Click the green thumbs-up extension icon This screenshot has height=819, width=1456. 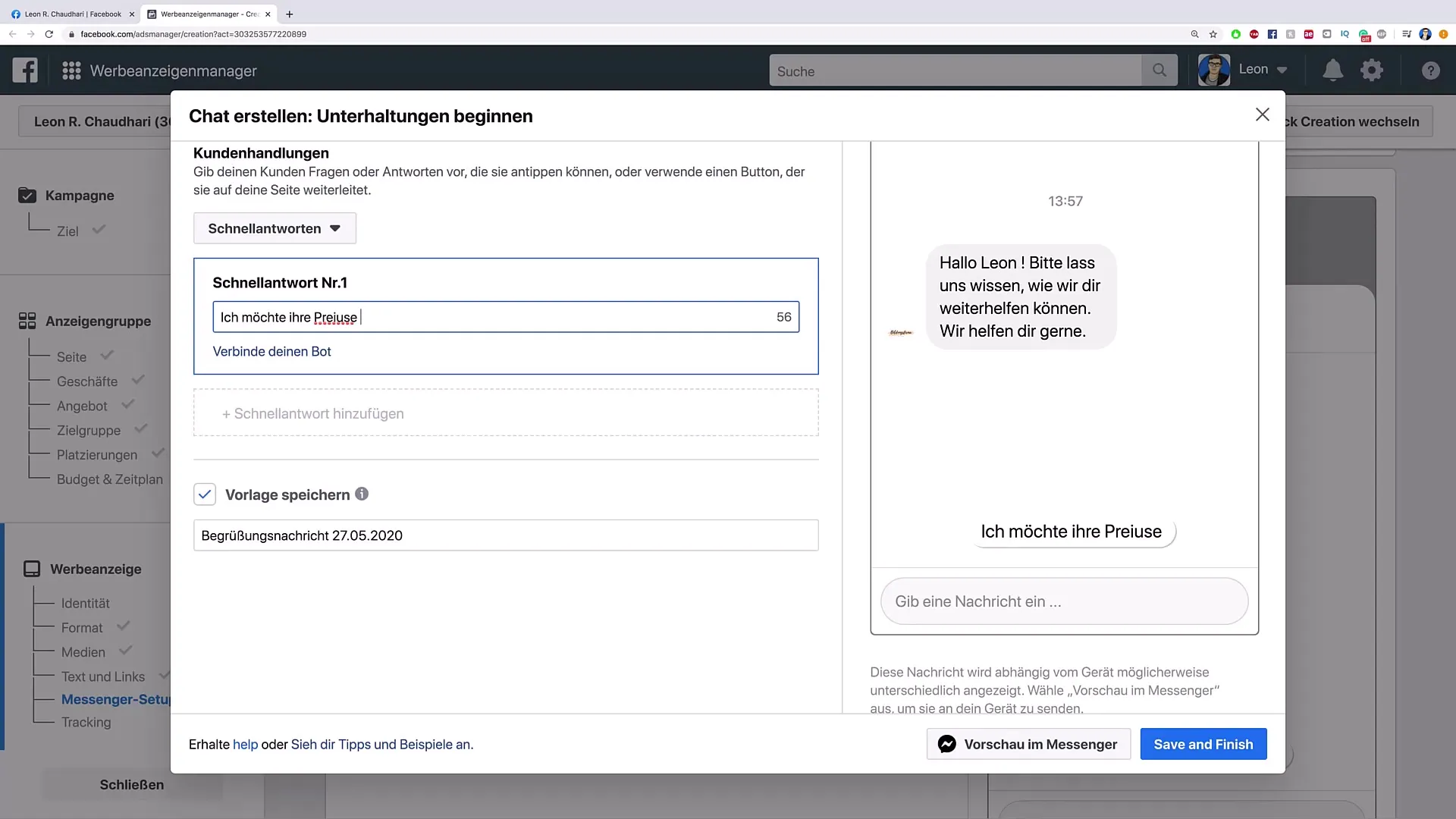tap(1236, 34)
